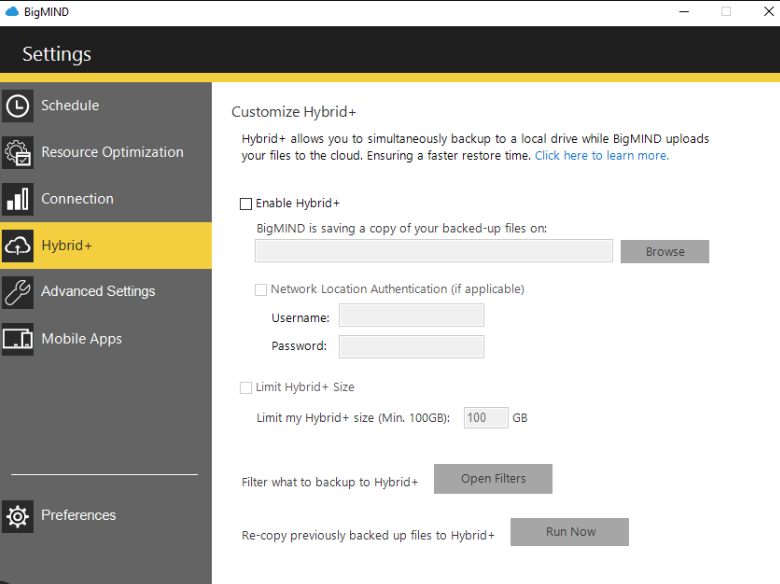Screen dimensions: 780x584
Task: Select the Hybrid+ sidebar entry
Action: pyautogui.click(x=106, y=246)
